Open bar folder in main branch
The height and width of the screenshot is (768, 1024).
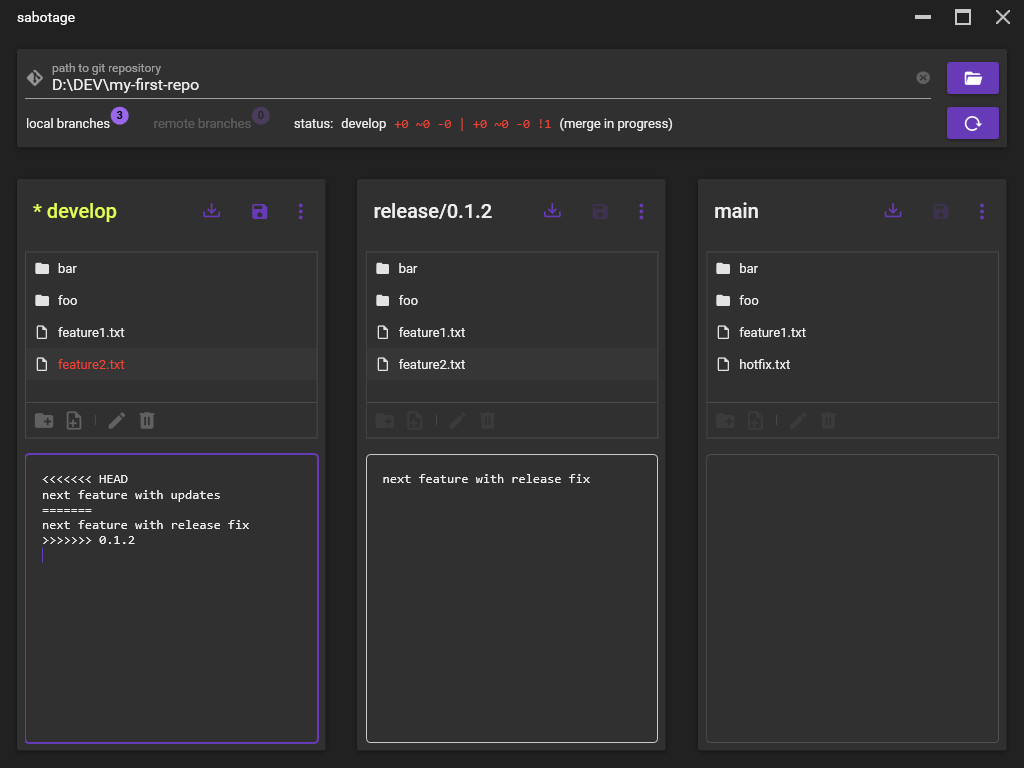pyautogui.click(x=852, y=268)
